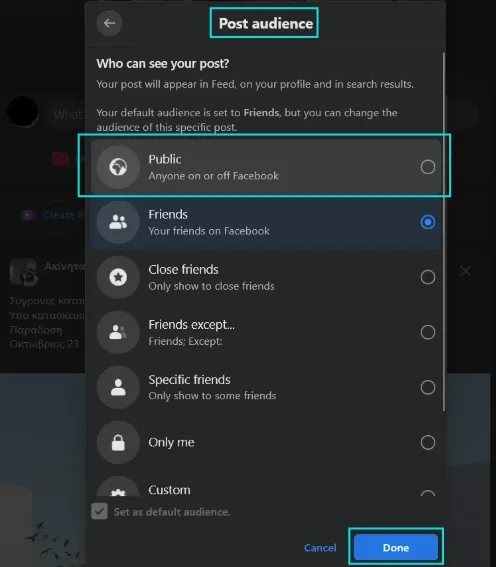Select the Friends except radio button

click(428, 332)
